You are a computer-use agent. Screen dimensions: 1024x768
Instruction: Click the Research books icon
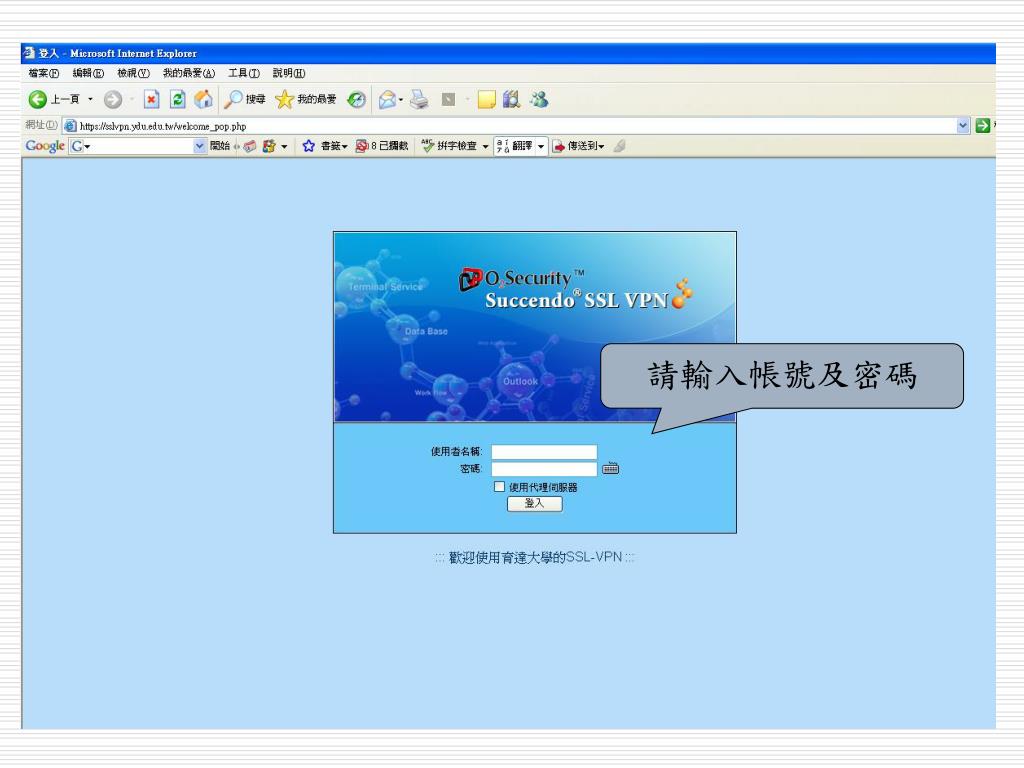(511, 99)
